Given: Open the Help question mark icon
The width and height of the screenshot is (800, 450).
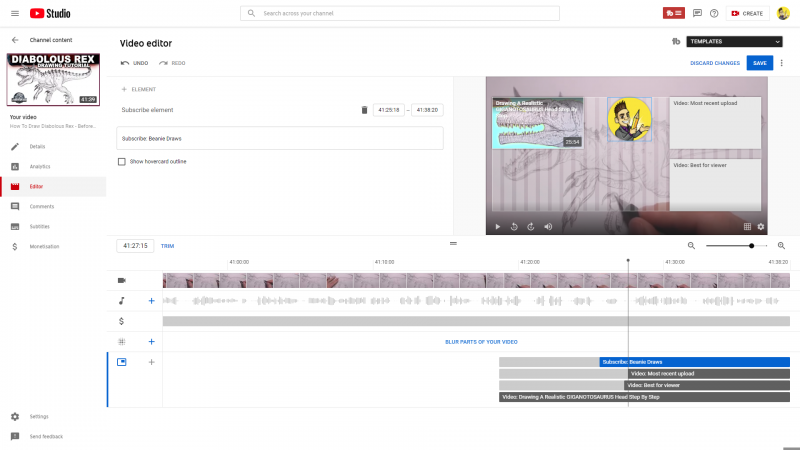Looking at the screenshot, I should point(714,13).
